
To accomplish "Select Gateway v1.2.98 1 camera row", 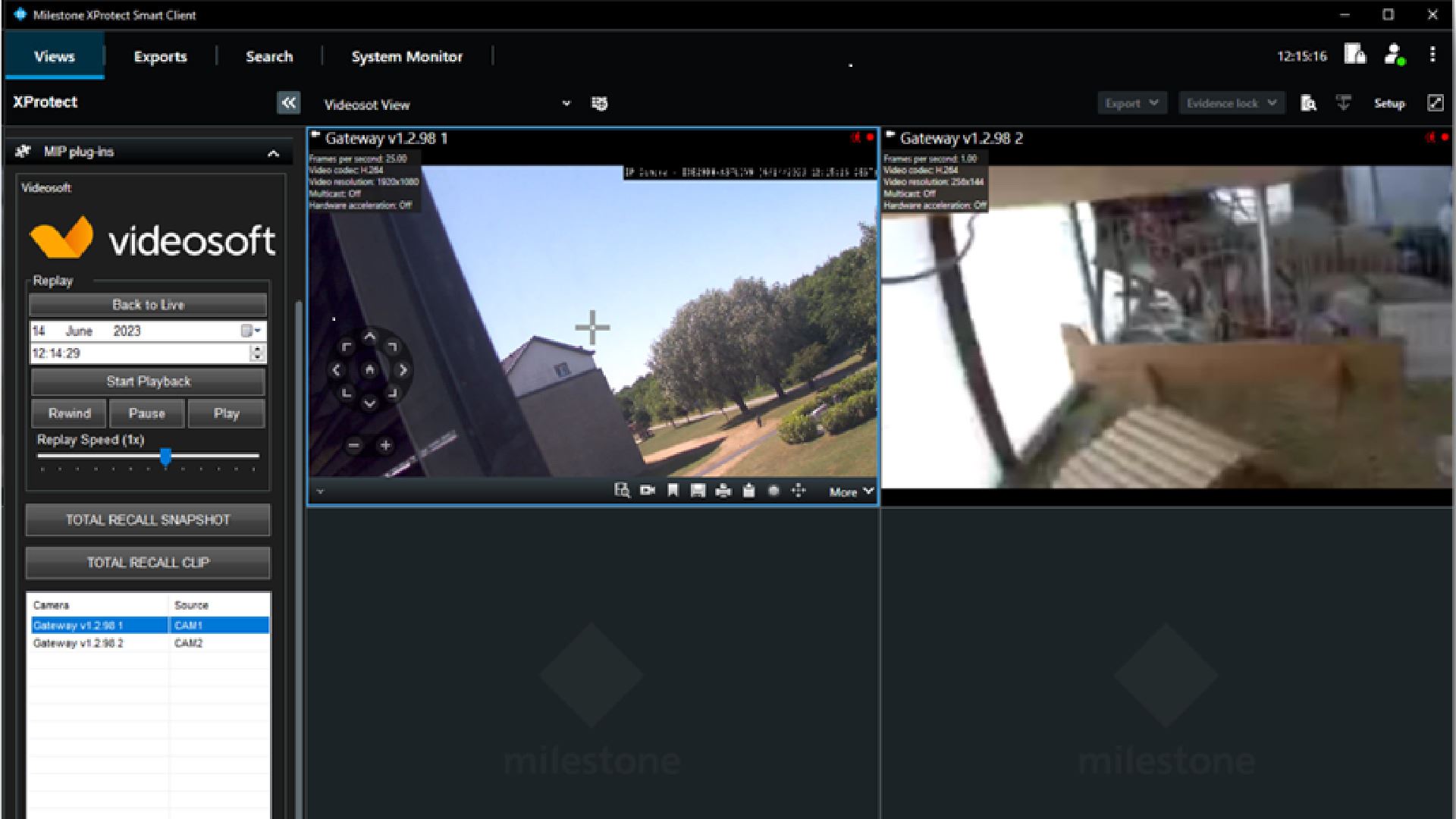I will click(x=150, y=626).
